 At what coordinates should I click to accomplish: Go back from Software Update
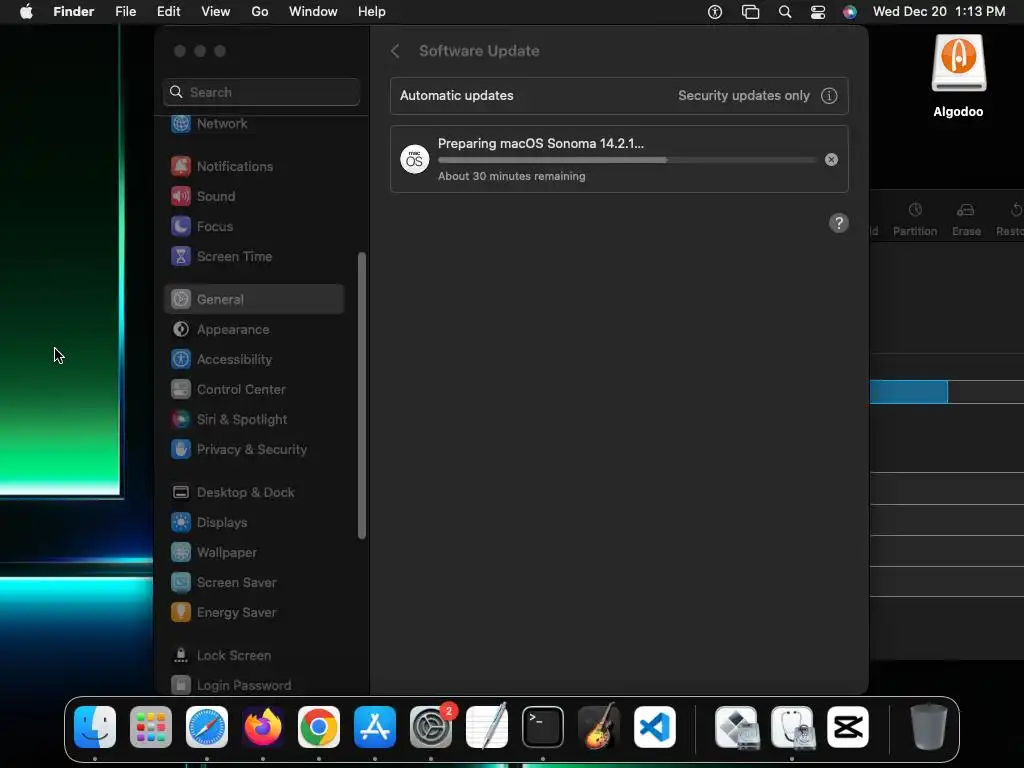coord(395,51)
